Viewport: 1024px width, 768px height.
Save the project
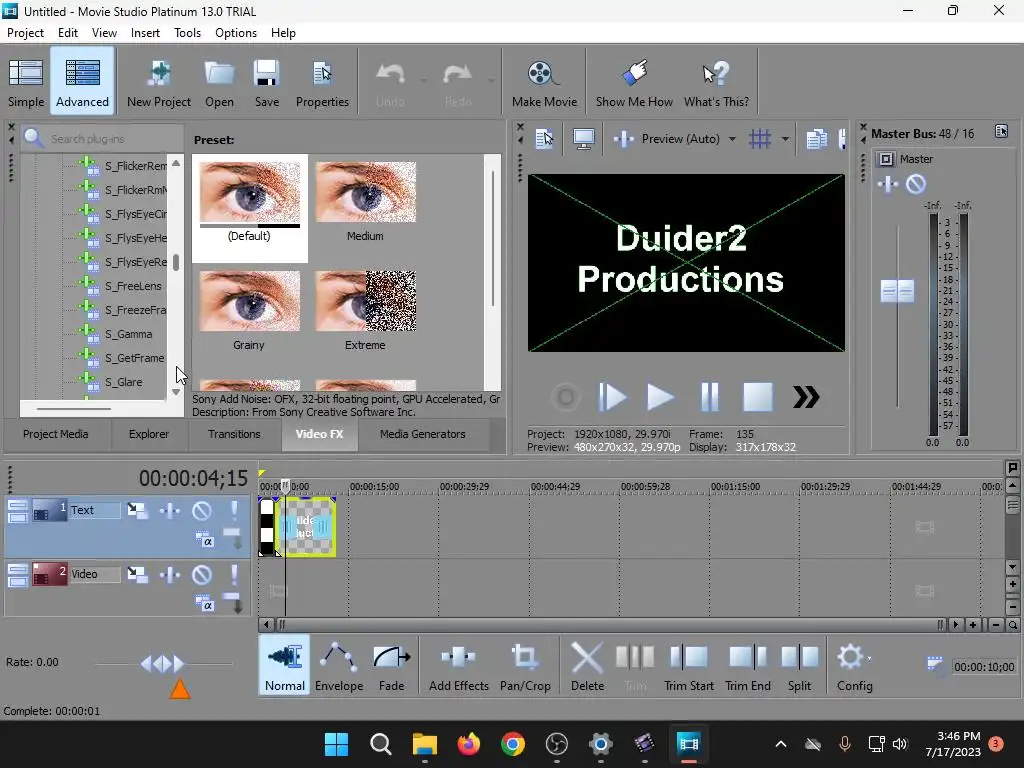(x=266, y=82)
